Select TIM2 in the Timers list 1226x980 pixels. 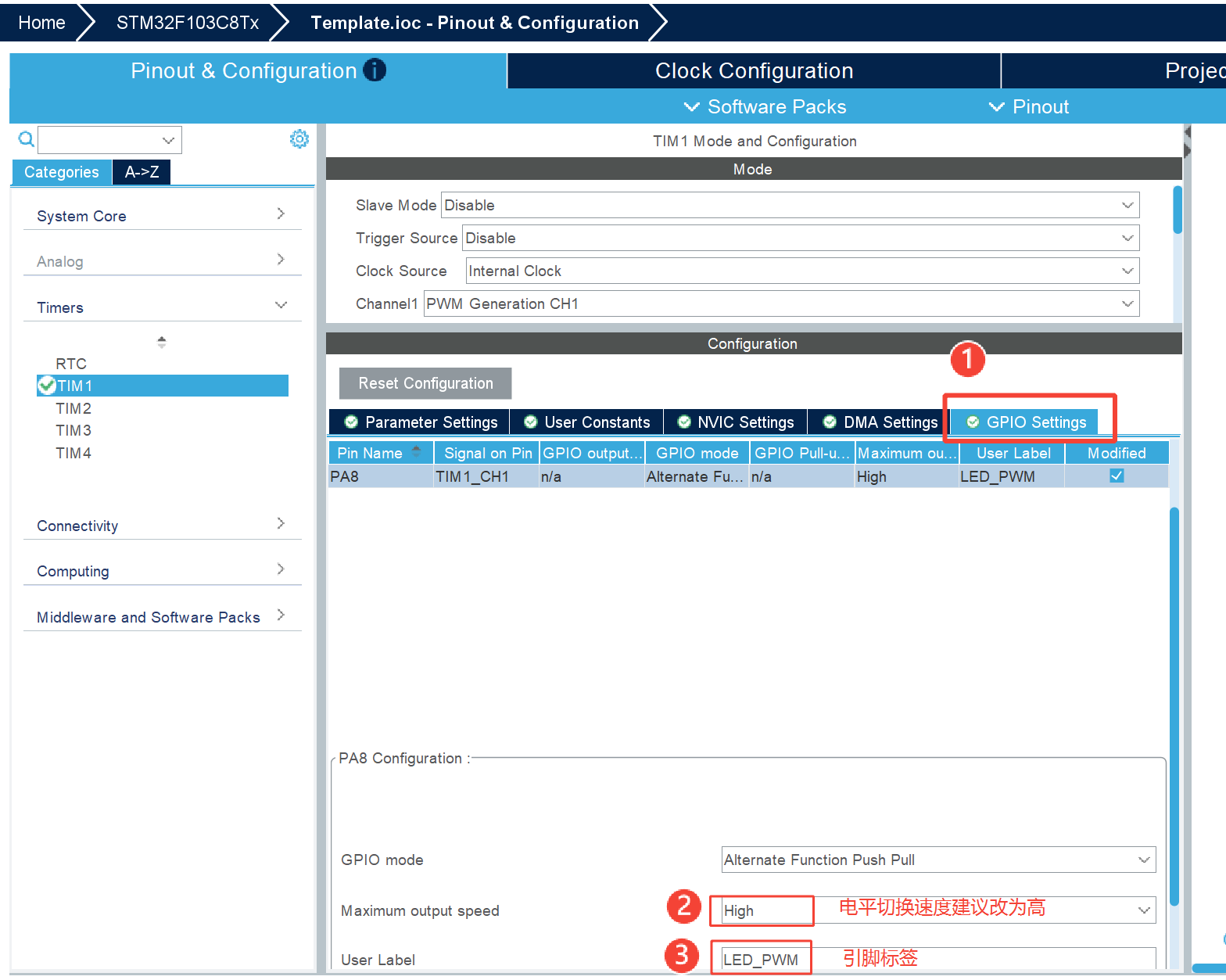pyautogui.click(x=73, y=407)
